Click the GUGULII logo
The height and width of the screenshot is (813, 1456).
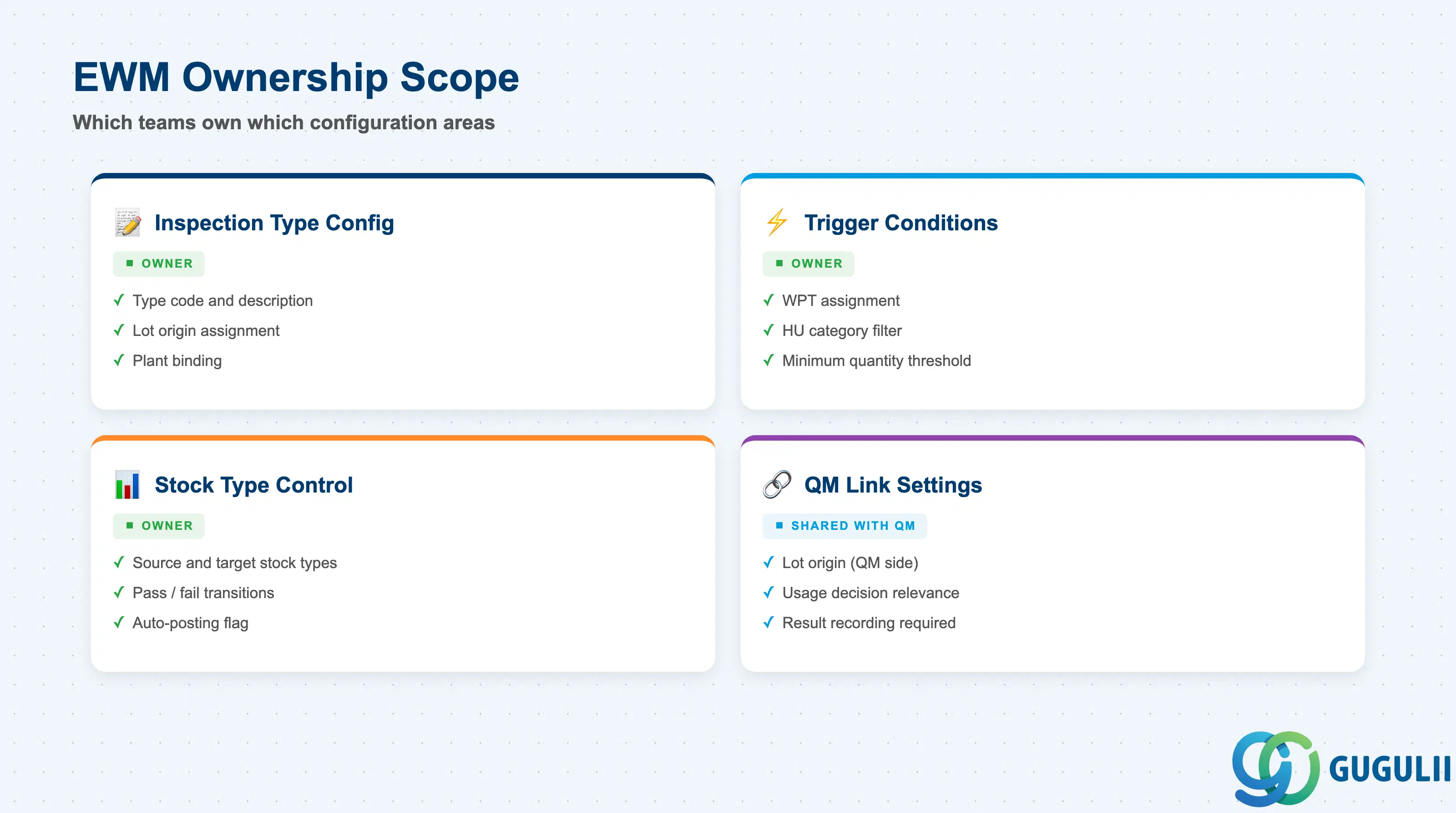pyautogui.click(x=1341, y=768)
